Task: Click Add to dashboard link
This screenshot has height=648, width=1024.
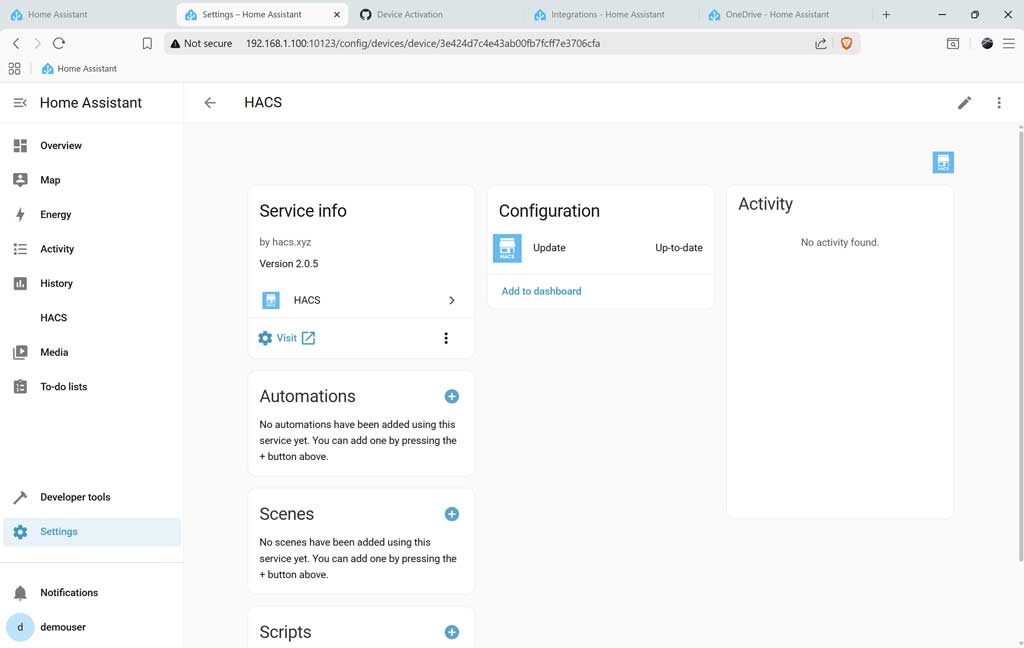Action: click(x=541, y=291)
